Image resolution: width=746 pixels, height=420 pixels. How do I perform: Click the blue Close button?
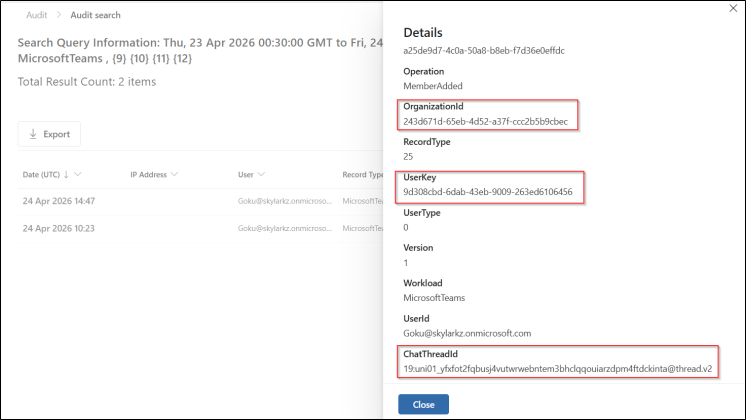coord(423,404)
